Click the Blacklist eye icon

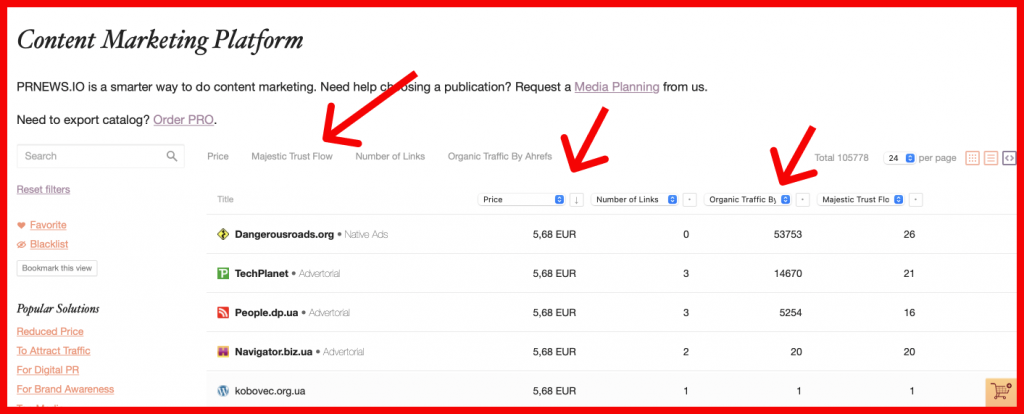coord(22,244)
